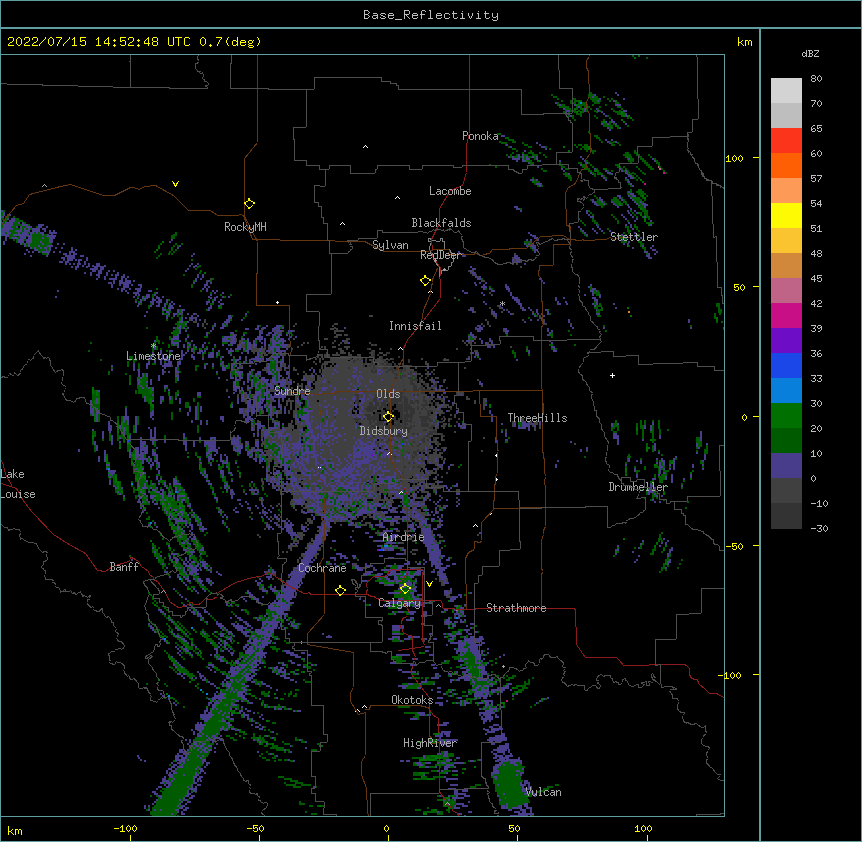The height and width of the screenshot is (842, 862).
Task: Pick the light gray 80 dBZ swatch
Action: pos(786,90)
